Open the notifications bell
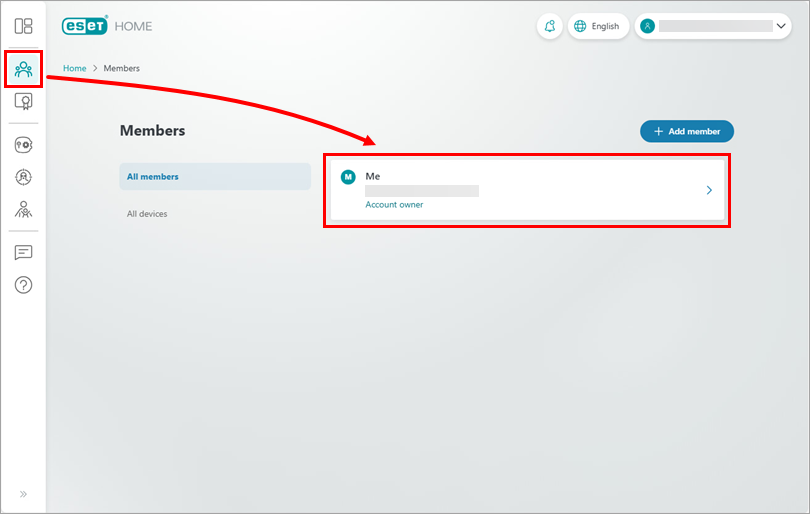Viewport: 810px width, 514px height. click(x=549, y=26)
